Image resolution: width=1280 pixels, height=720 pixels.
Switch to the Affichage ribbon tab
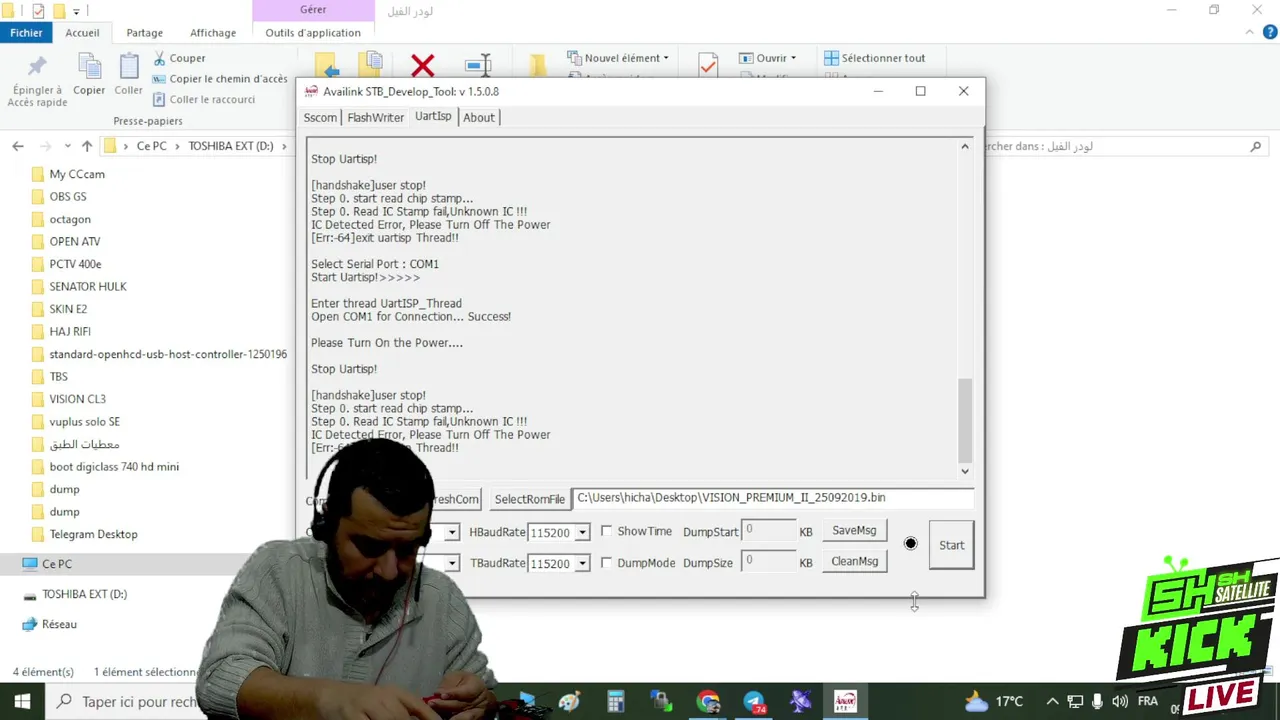tap(213, 32)
